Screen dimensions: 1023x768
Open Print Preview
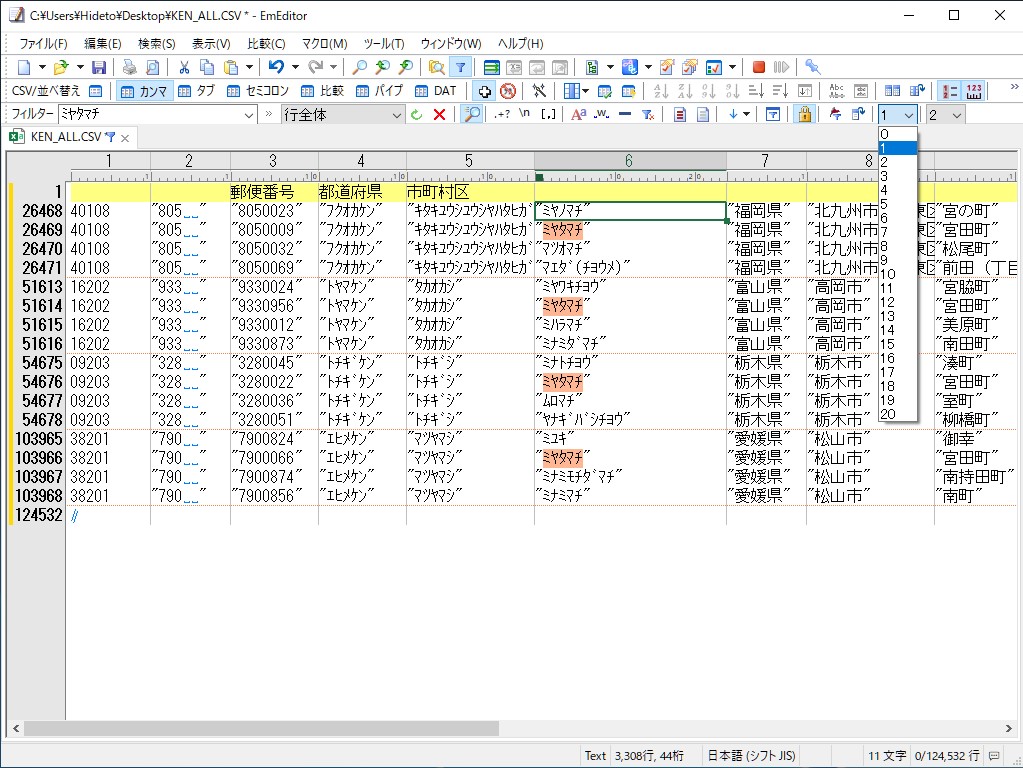coord(152,67)
